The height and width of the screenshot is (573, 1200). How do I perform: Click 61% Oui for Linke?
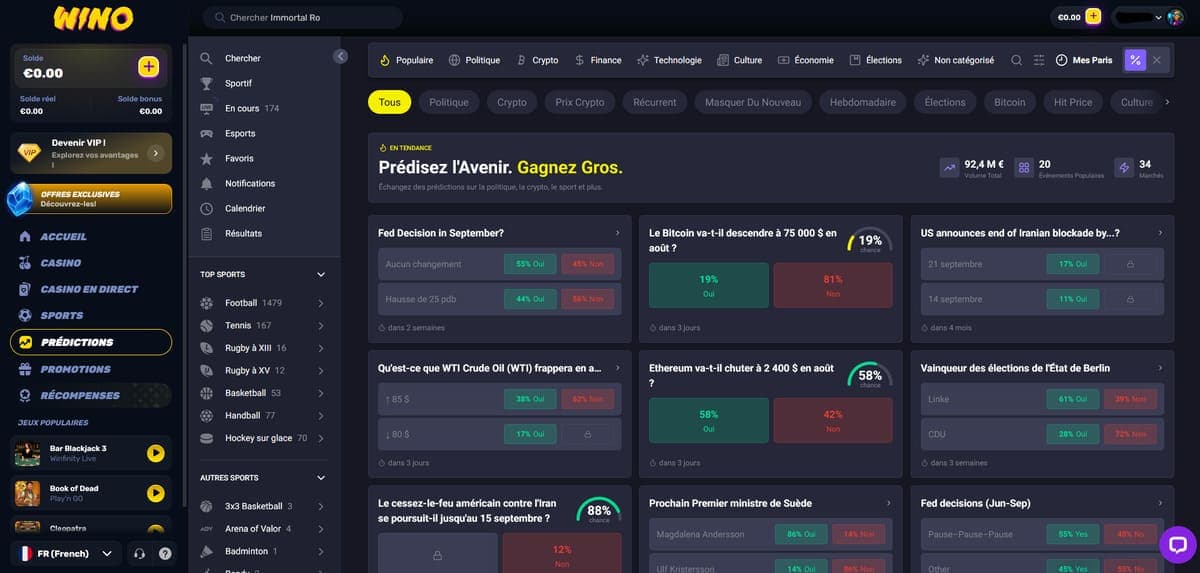pos(1073,399)
